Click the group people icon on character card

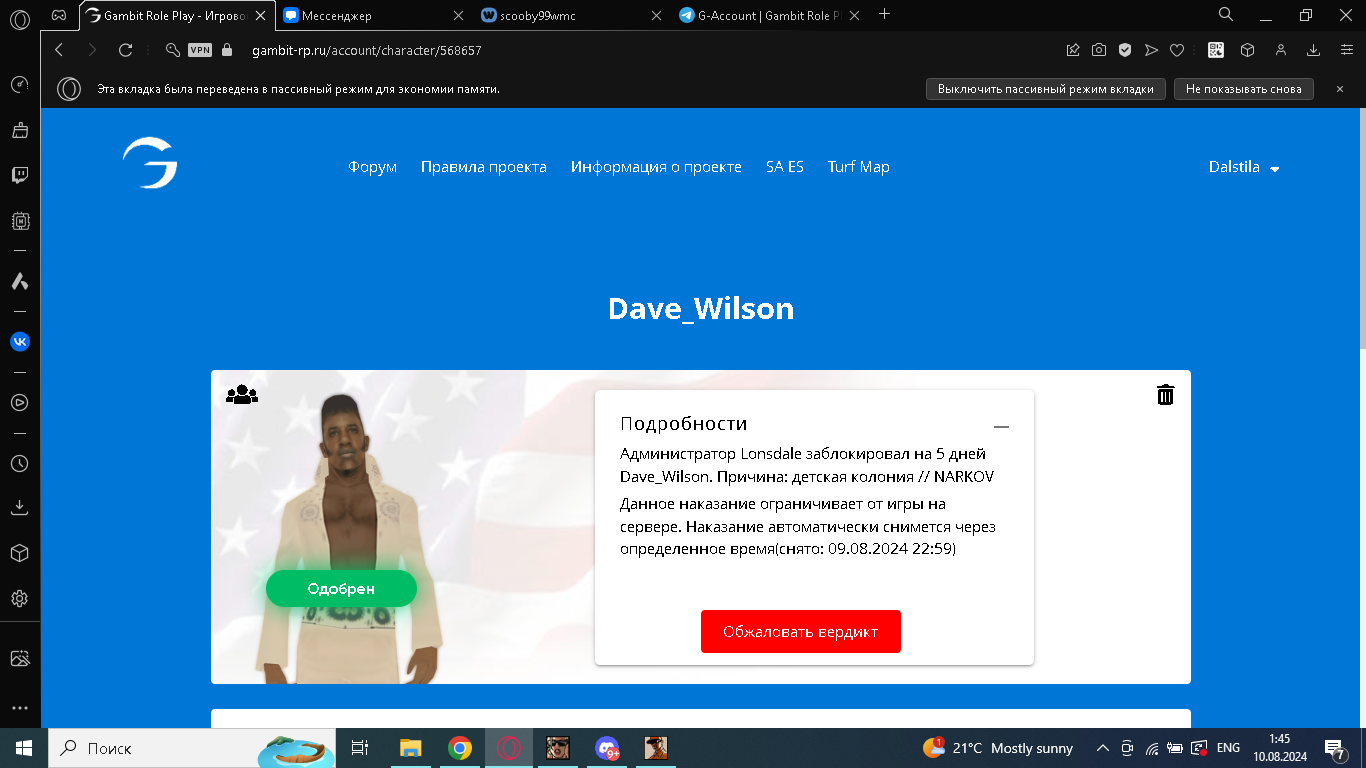pos(242,395)
